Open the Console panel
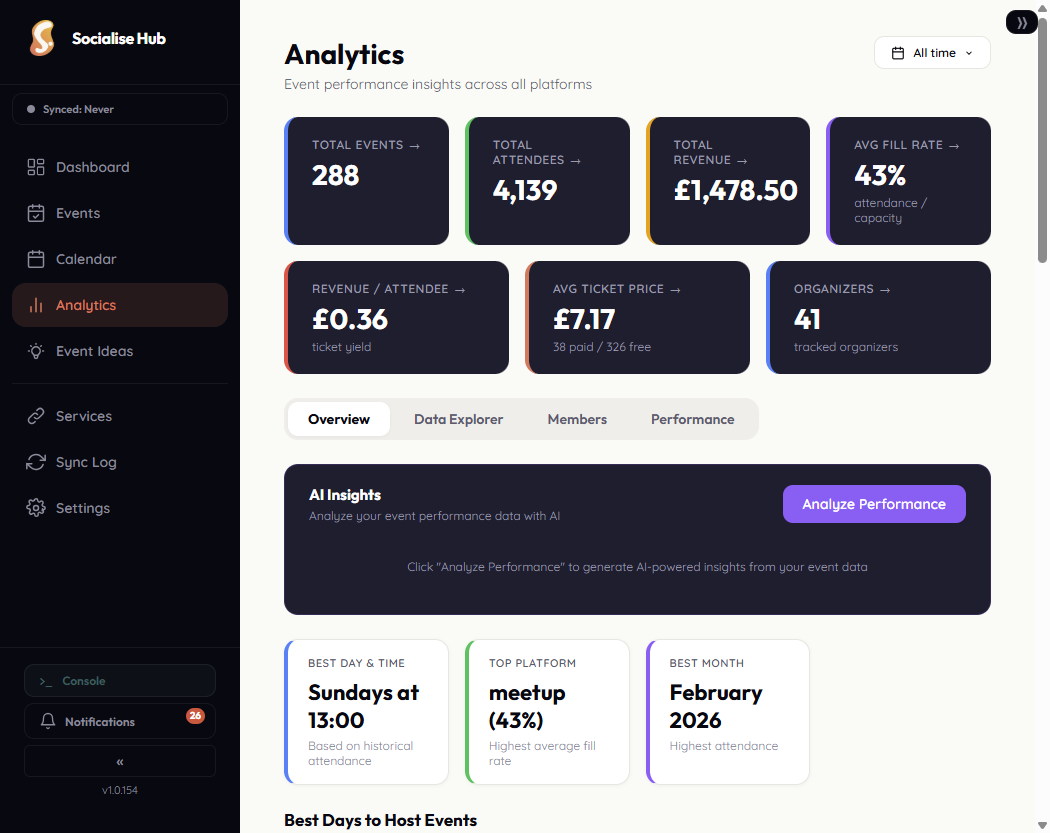The height and width of the screenshot is (833, 1050). 119,680
